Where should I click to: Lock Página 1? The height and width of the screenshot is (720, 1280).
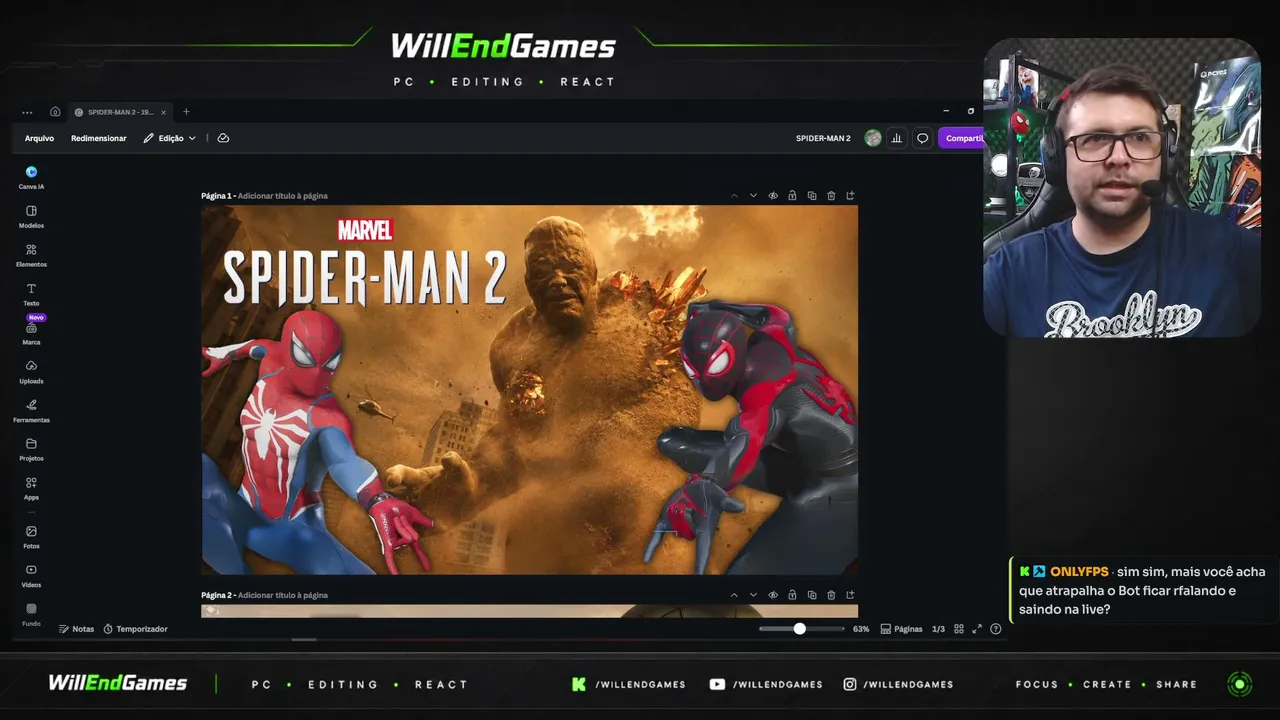792,196
